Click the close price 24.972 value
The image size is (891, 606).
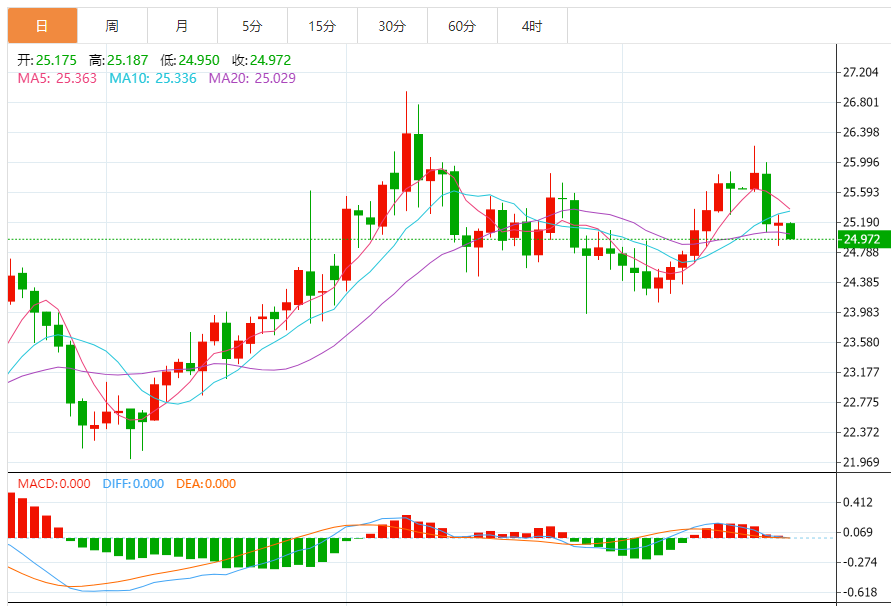[x=270, y=60]
